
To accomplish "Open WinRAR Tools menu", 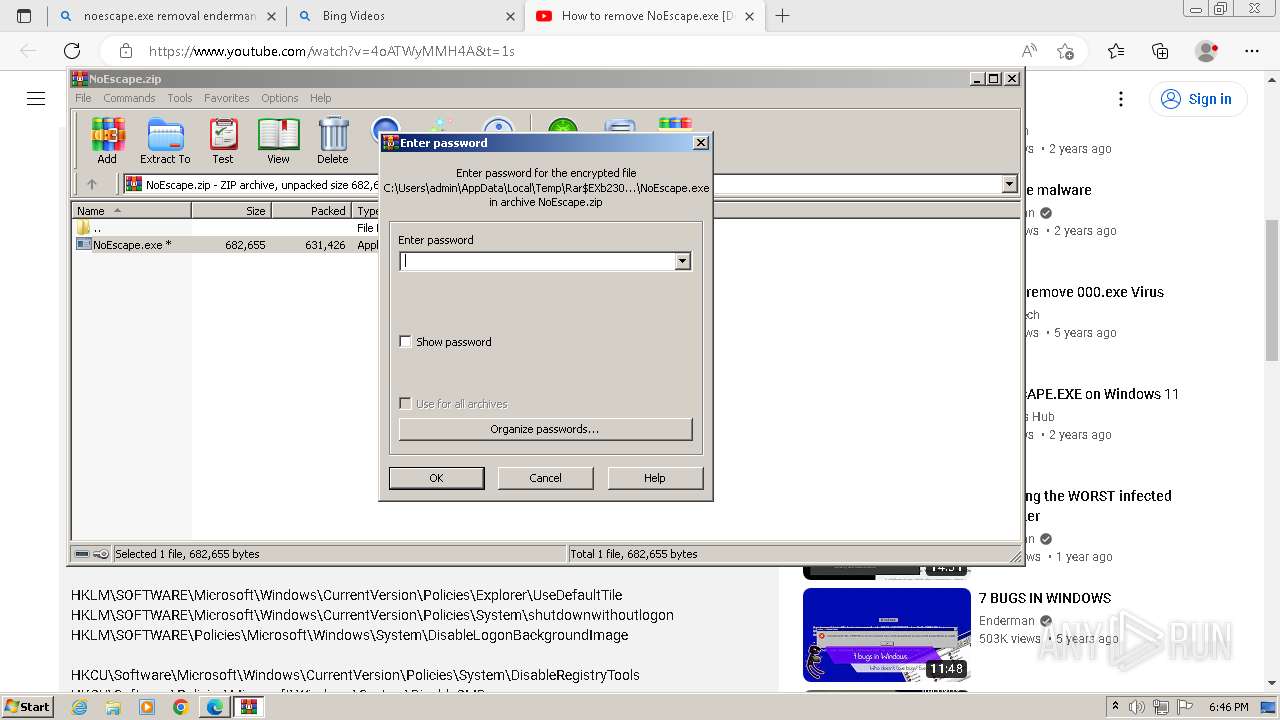I will pyautogui.click(x=180, y=98).
